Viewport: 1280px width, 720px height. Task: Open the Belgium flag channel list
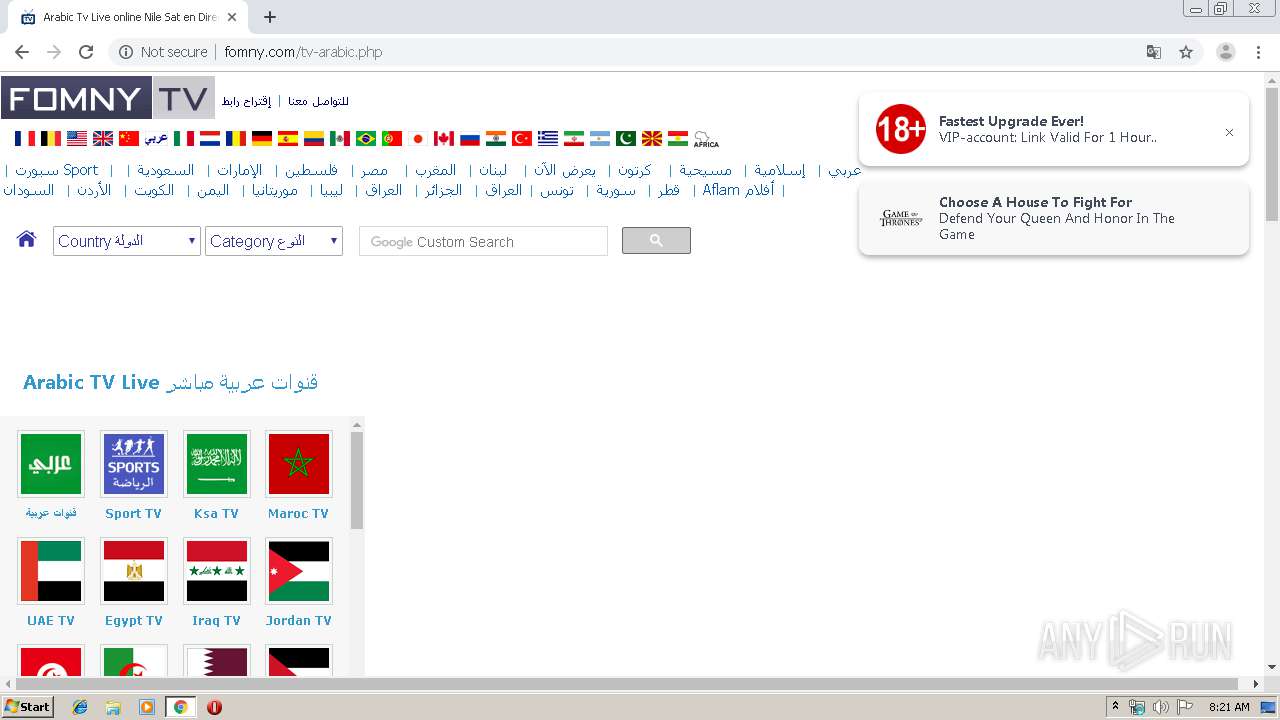pos(51,139)
